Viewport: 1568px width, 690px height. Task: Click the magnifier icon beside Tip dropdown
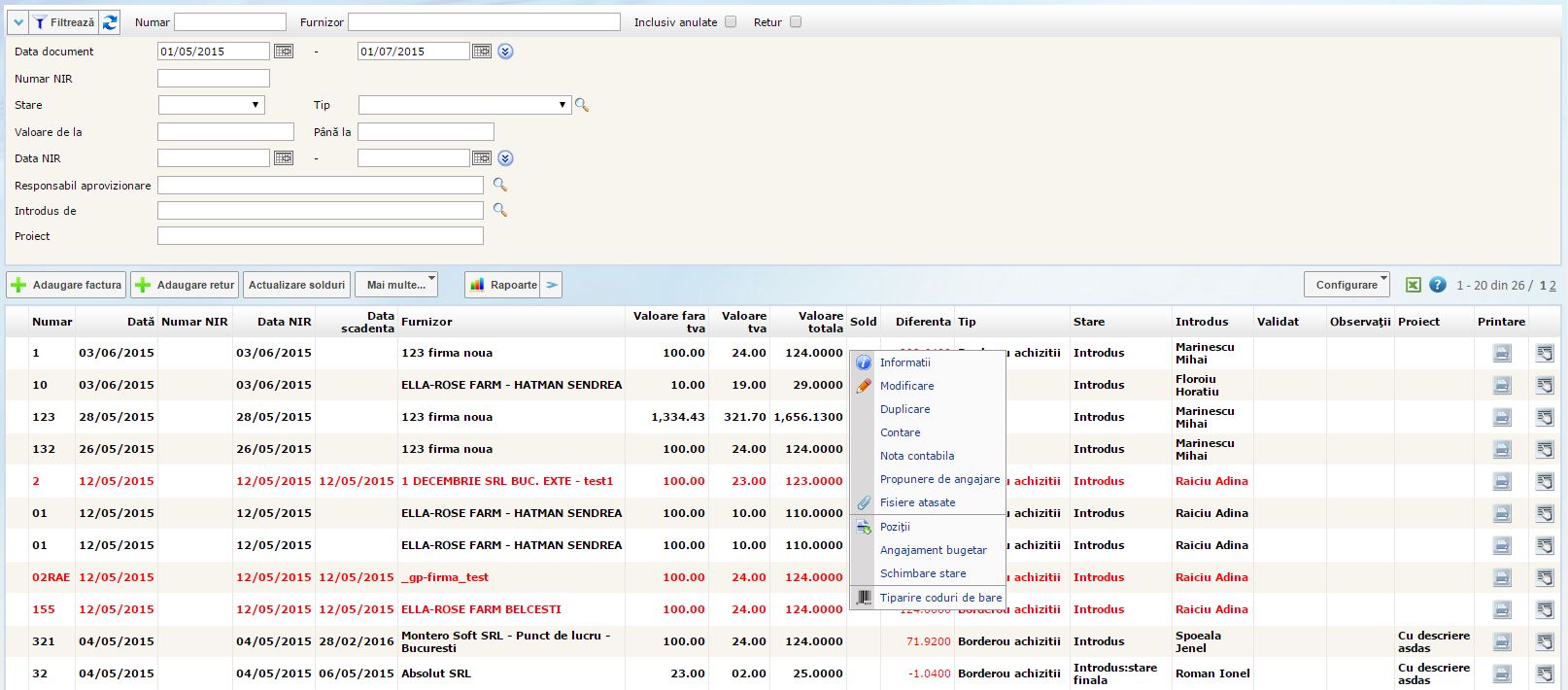click(x=582, y=105)
